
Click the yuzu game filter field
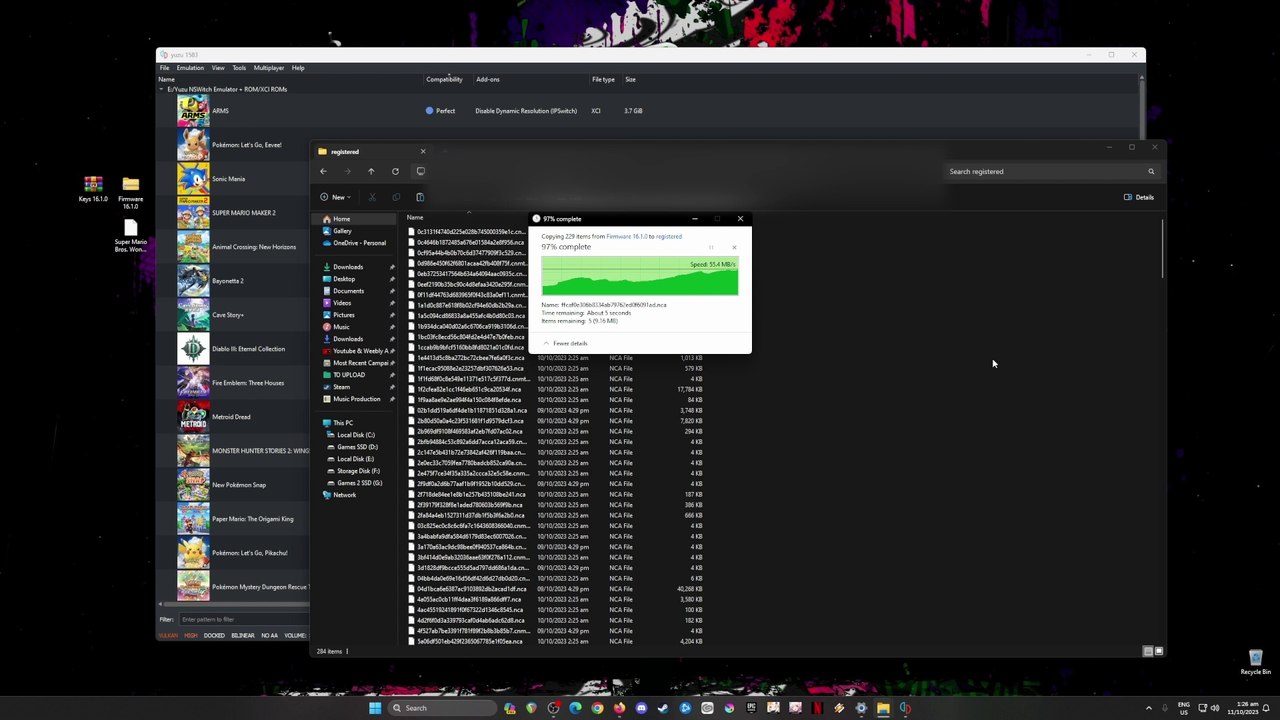(243, 619)
